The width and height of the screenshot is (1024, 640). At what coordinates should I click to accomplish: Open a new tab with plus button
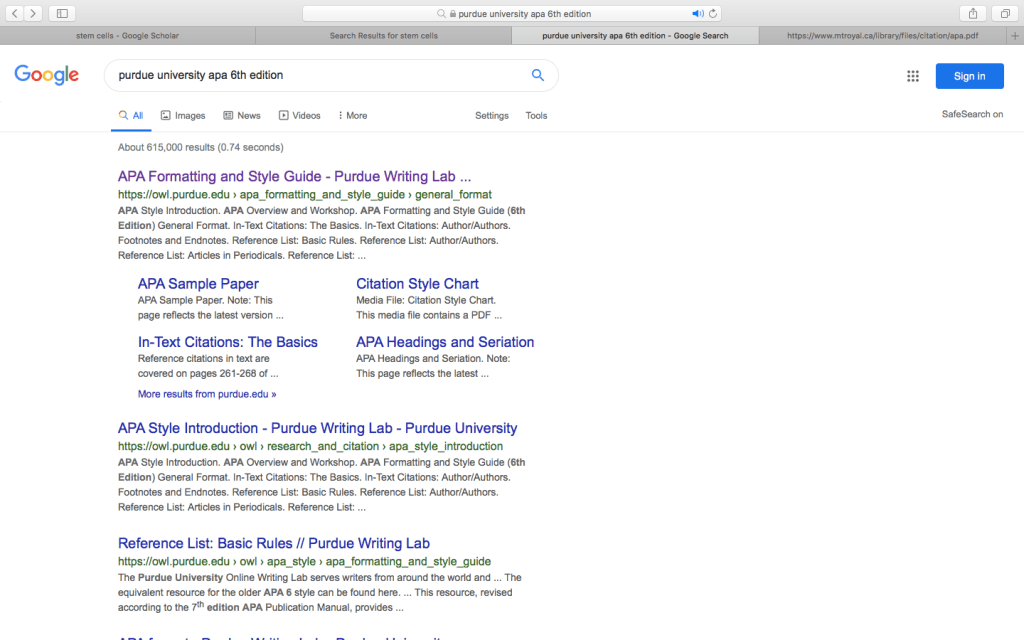1015,35
